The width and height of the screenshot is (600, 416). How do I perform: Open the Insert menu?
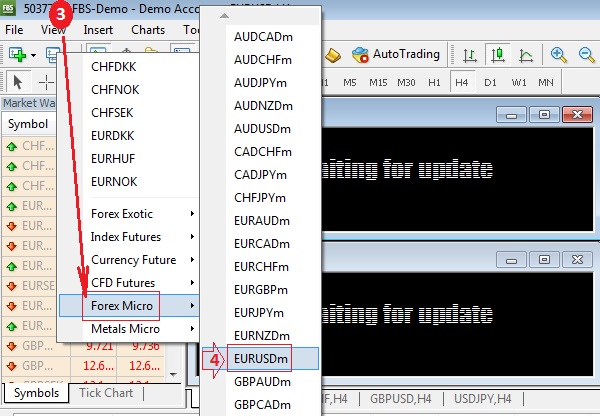[x=98, y=30]
